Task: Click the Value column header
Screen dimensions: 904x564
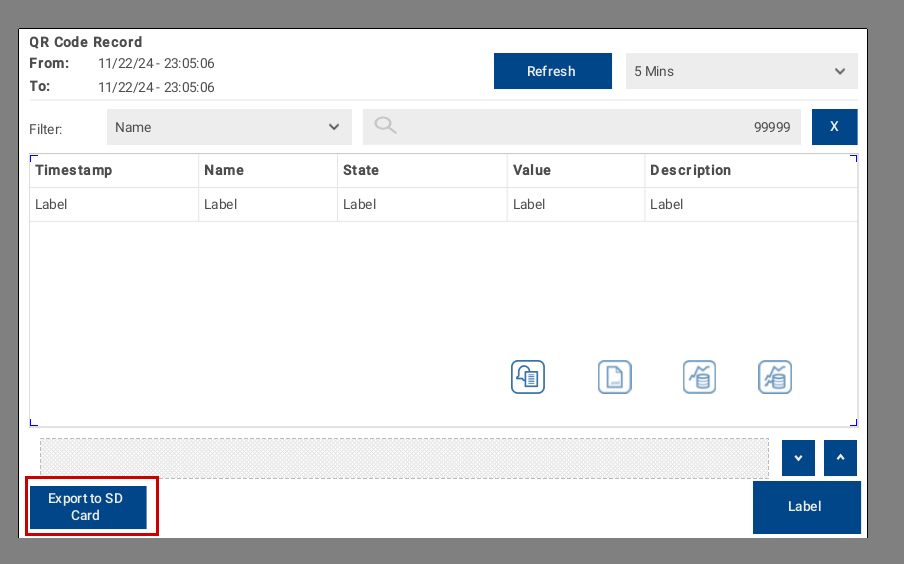Action: tap(576, 171)
